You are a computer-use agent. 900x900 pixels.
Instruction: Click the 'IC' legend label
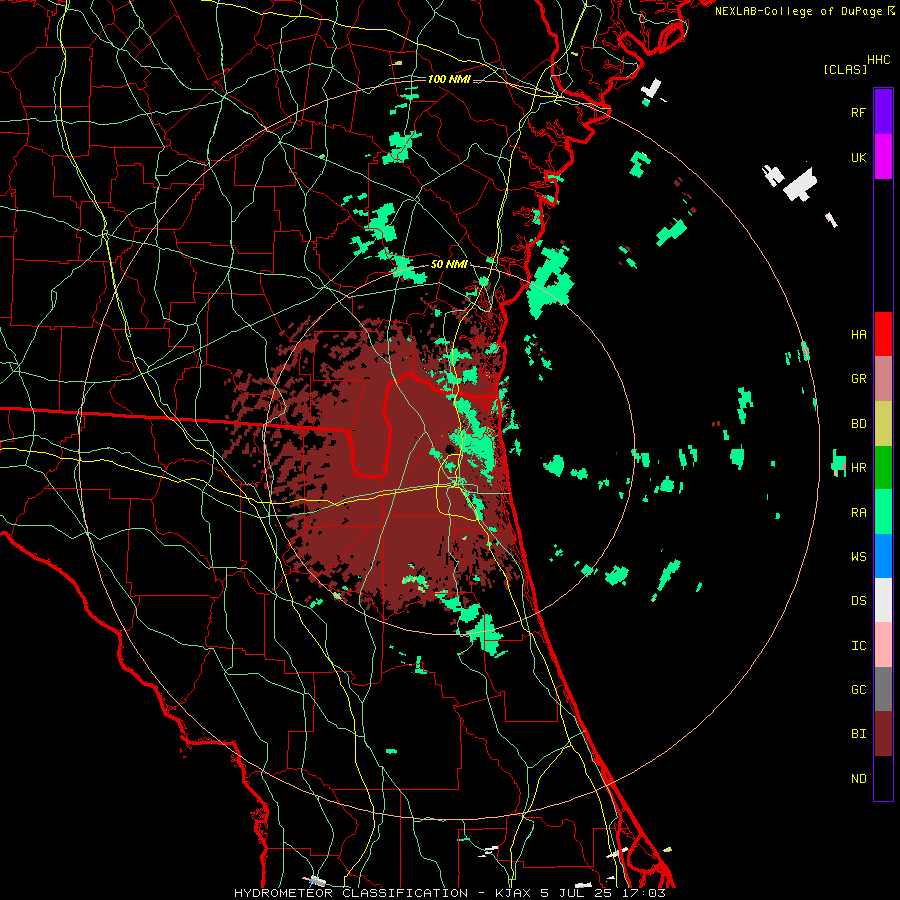tap(858, 645)
